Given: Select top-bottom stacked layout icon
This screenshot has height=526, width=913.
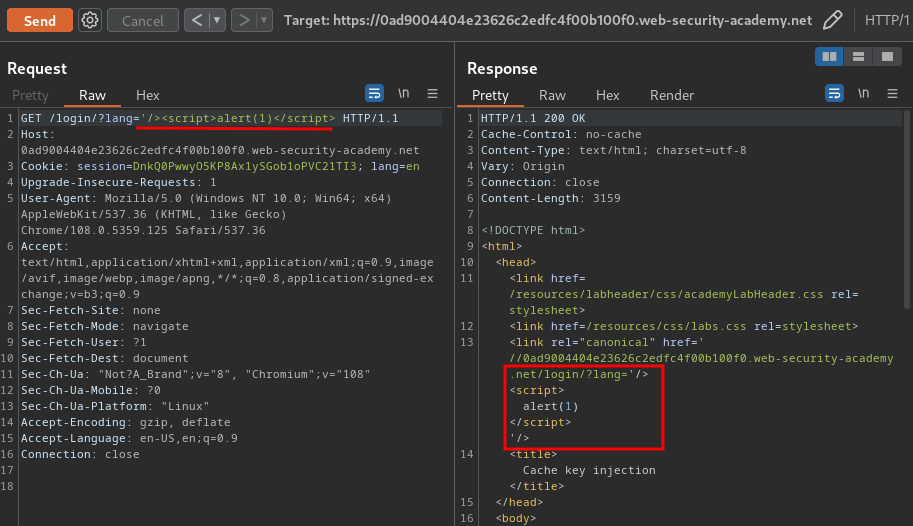Looking at the screenshot, I should pos(858,57).
